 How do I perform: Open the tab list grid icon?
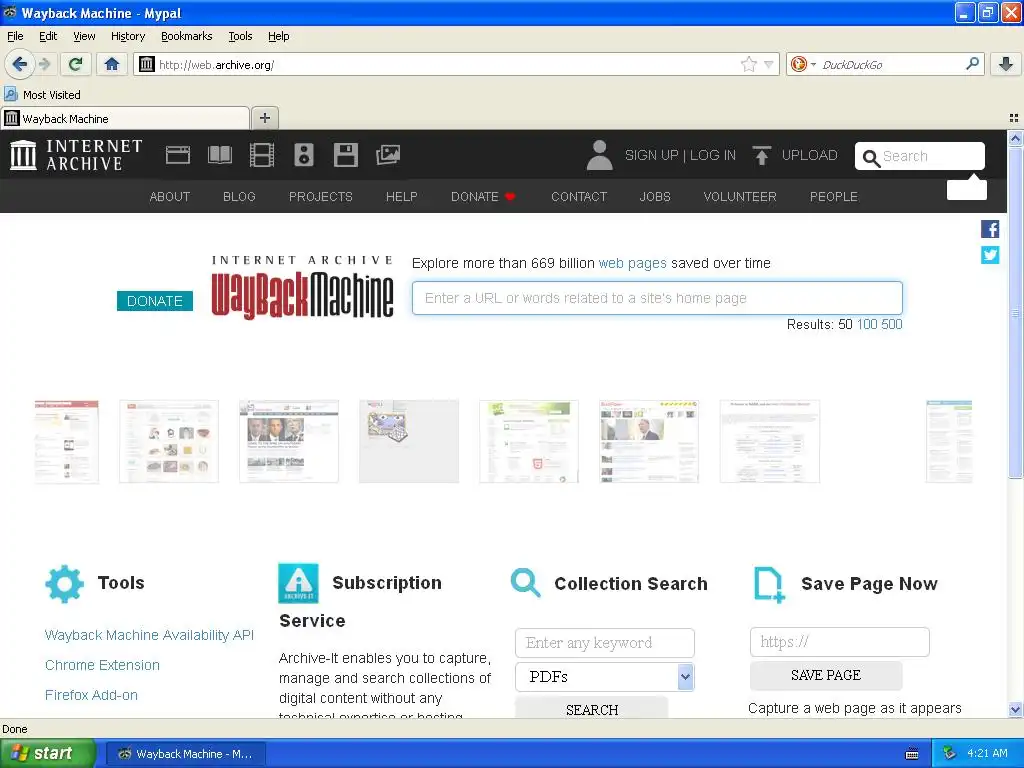point(1014,118)
